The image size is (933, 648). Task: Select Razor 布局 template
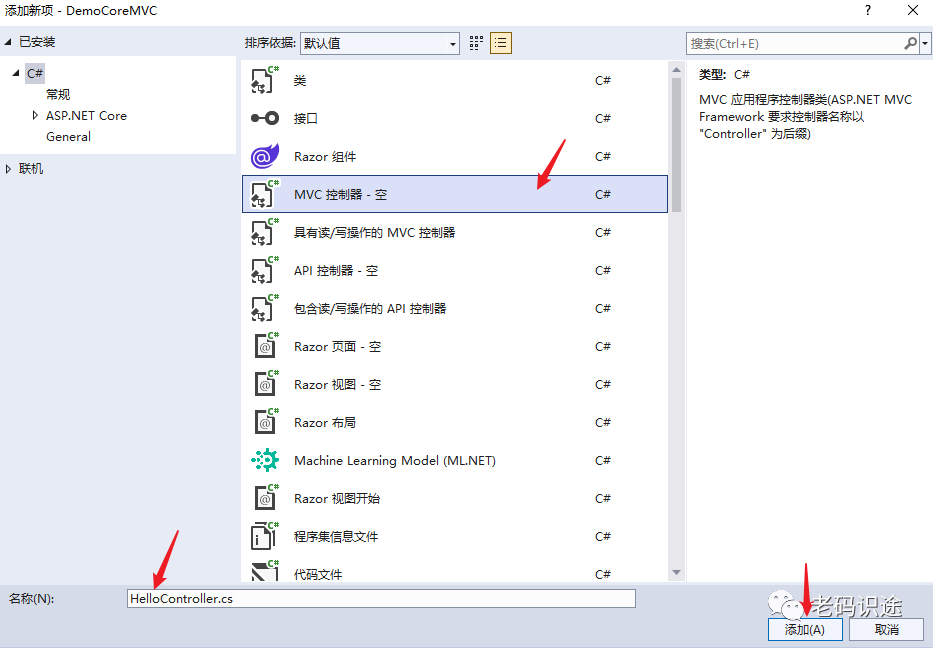[455, 422]
